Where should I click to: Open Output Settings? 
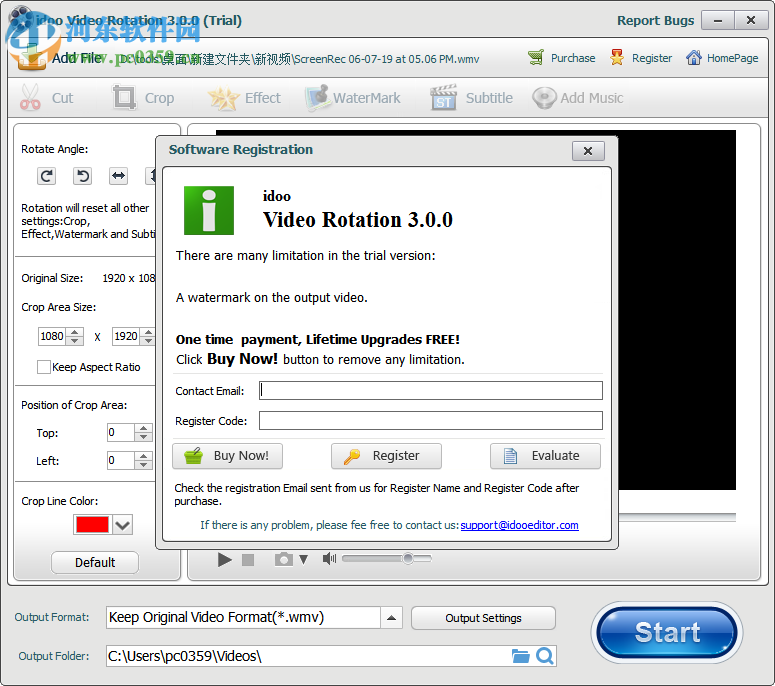coord(483,618)
